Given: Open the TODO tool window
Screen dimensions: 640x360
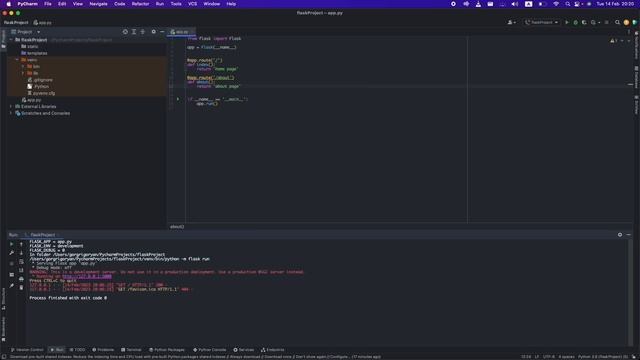Looking at the screenshot, I should [77, 350].
